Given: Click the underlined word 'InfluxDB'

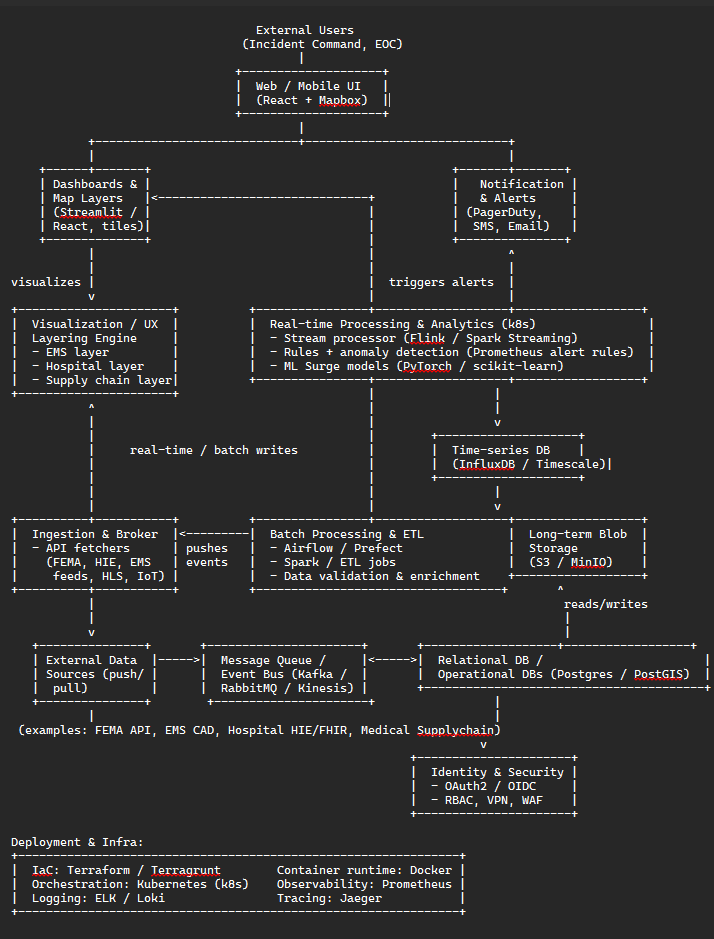Looking at the screenshot, I should (487, 464).
